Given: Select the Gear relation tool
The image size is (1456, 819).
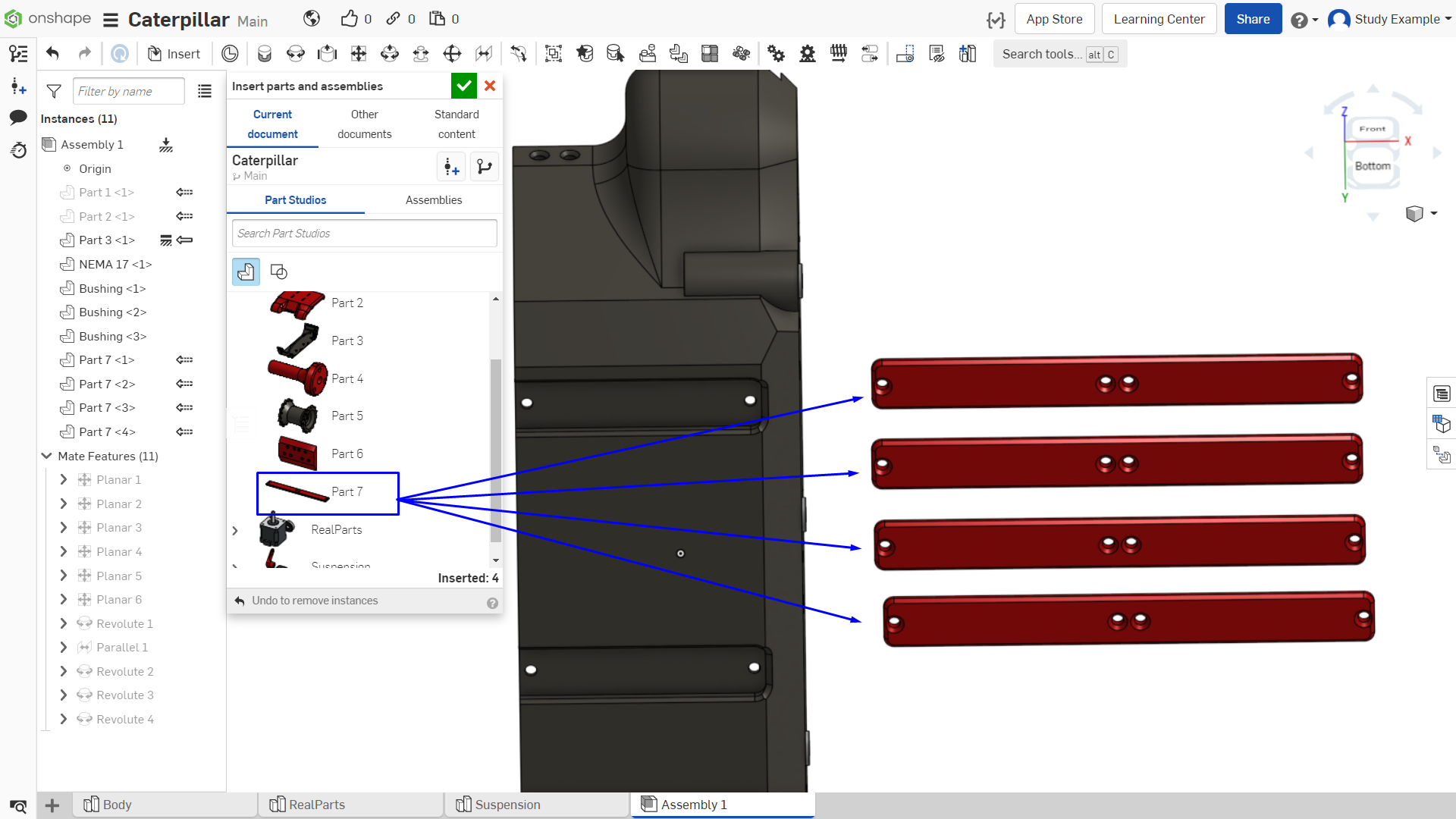Looking at the screenshot, I should pos(776,53).
